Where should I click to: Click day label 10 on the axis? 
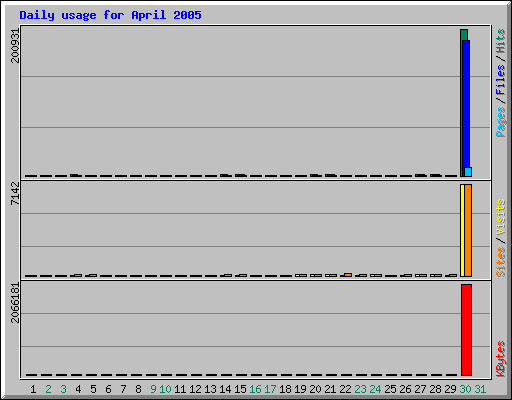pos(165,389)
